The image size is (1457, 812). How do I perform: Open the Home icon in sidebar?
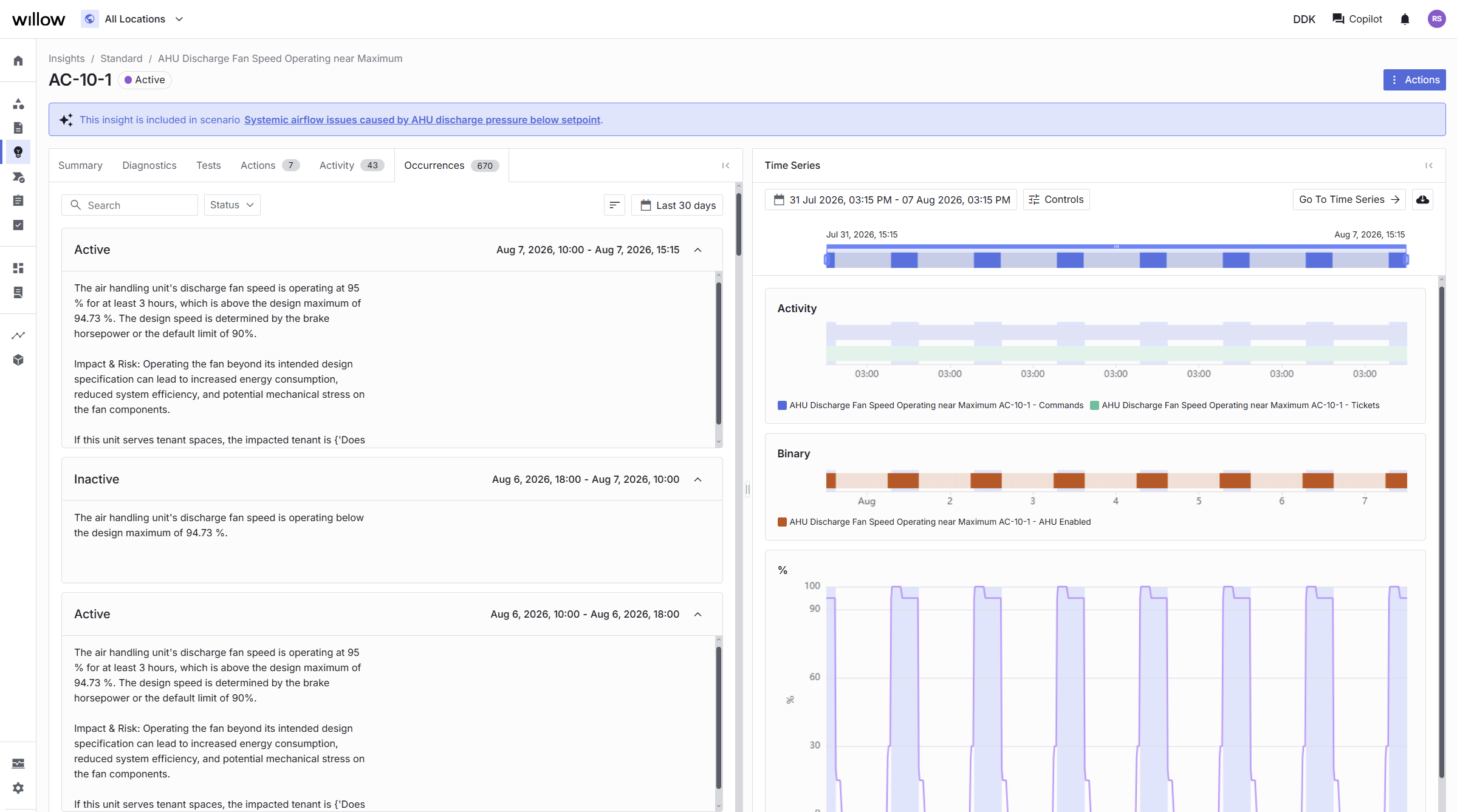pos(18,61)
